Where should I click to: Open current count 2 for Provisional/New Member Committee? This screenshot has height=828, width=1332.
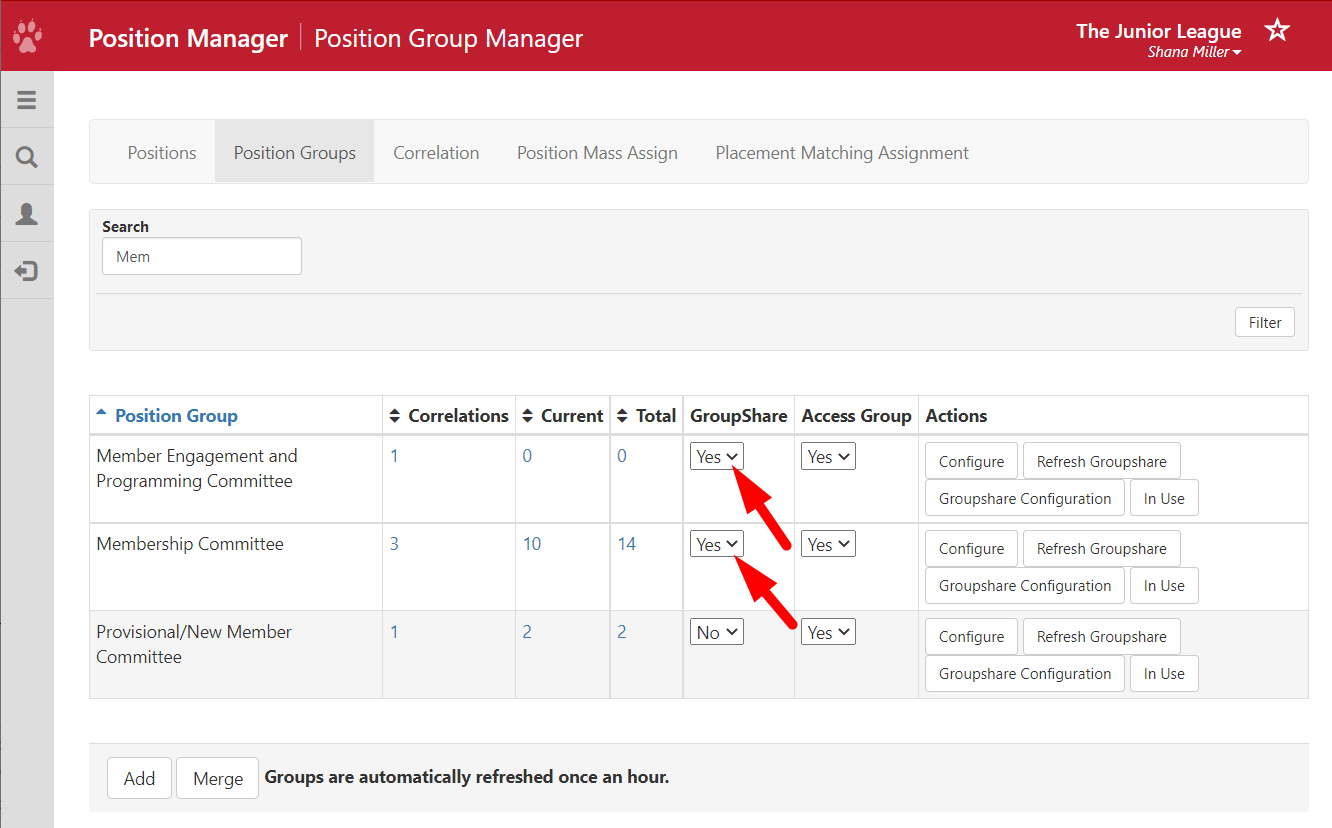tap(527, 632)
